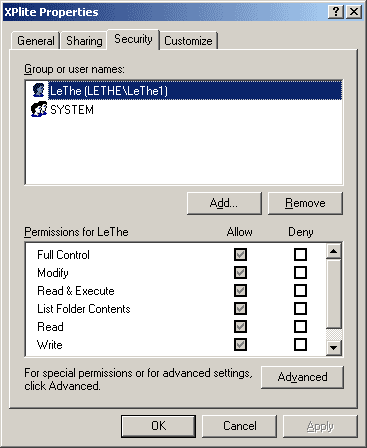
Task: Go to the Customize tab
Action: [188, 41]
